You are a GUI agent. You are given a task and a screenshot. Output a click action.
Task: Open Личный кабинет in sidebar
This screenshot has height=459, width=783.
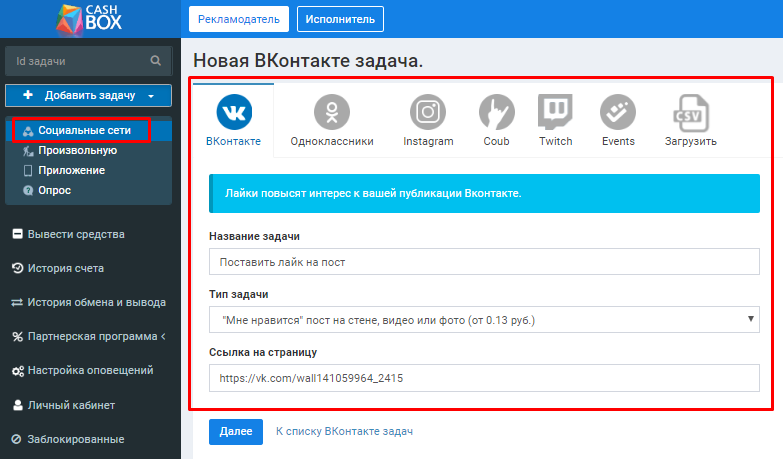tap(71, 405)
